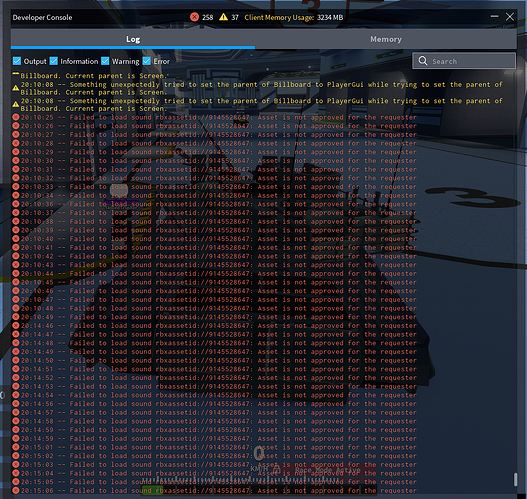This screenshot has width=527, height=499.
Task: Click error icon beside 20:10:43 entry
Action: click(15, 265)
